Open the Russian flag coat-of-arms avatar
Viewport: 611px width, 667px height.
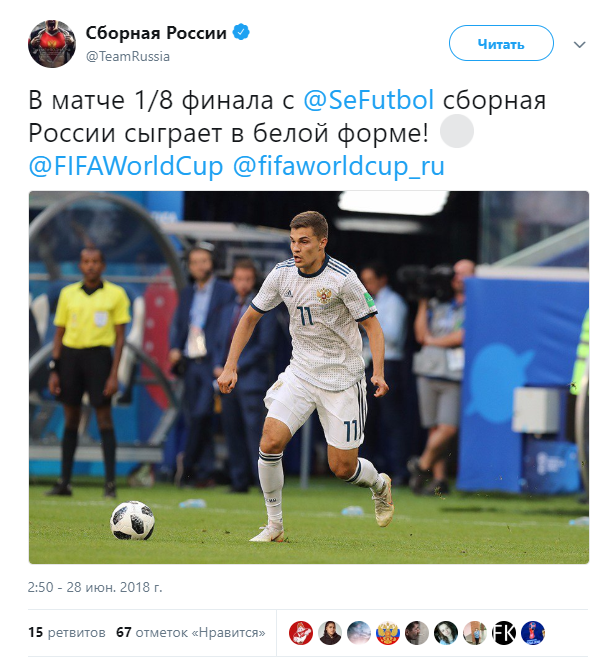pyautogui.click(x=388, y=633)
